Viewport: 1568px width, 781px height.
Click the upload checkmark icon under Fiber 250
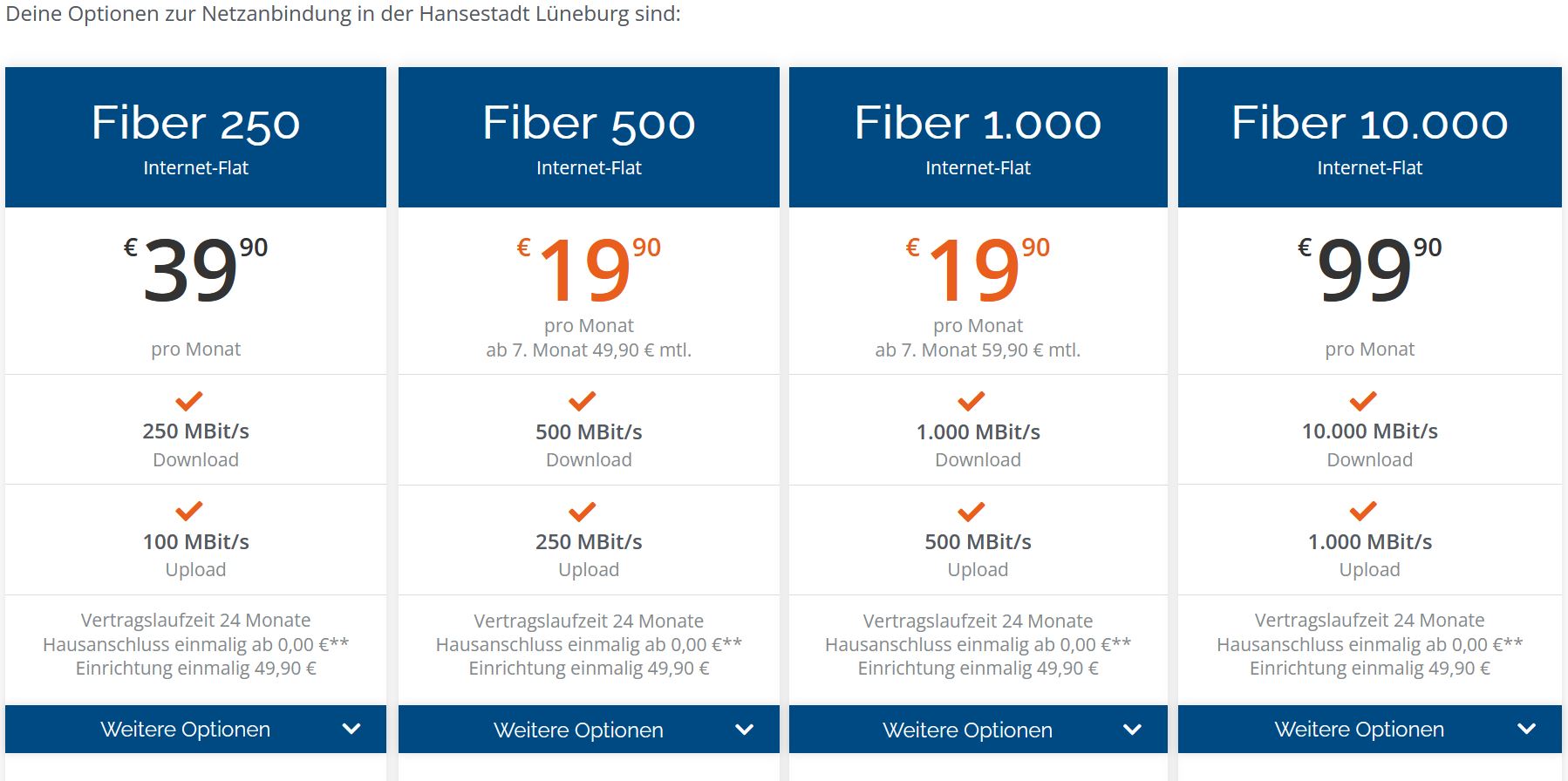tap(189, 511)
